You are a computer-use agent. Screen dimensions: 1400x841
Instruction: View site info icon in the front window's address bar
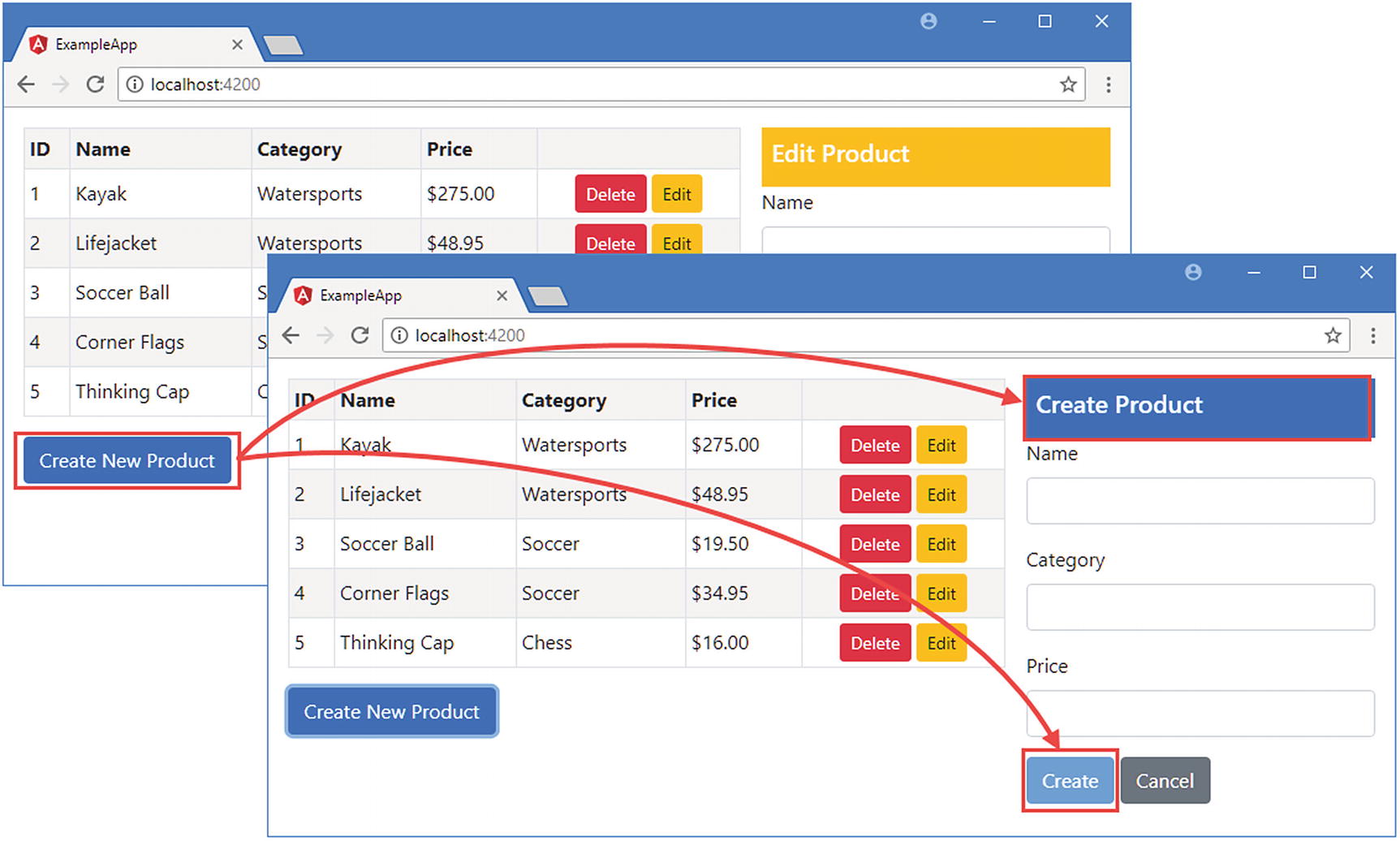tap(399, 335)
